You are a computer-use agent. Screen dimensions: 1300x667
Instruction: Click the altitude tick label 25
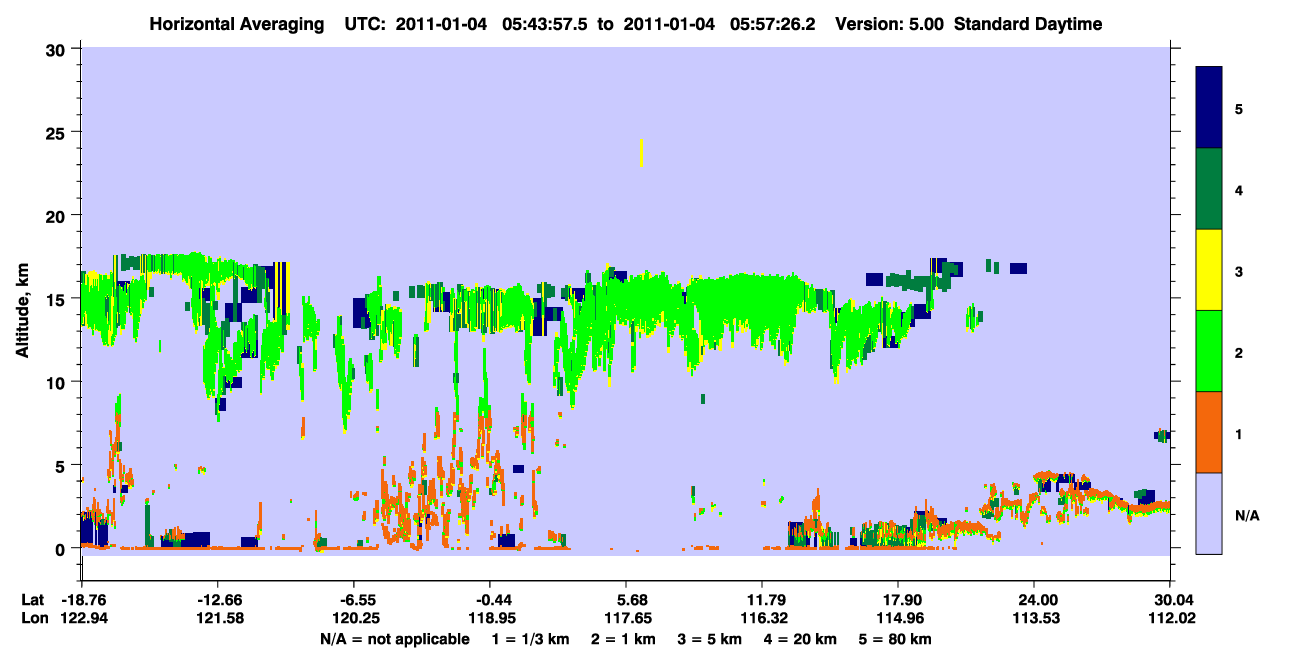pos(58,132)
